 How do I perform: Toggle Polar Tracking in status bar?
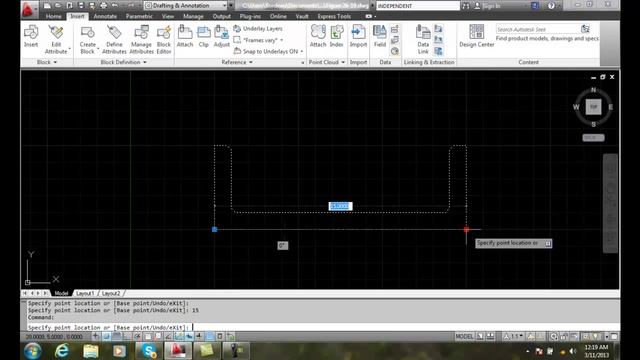coord(137,336)
